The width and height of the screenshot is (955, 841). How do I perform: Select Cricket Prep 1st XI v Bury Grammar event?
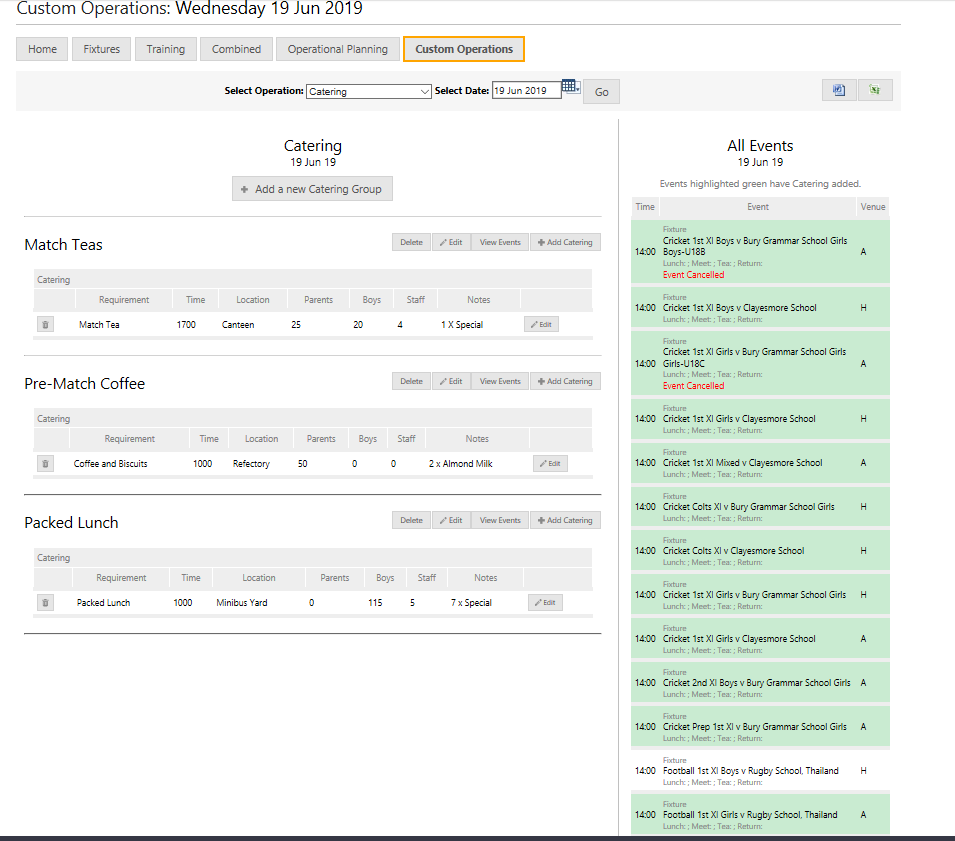760,727
